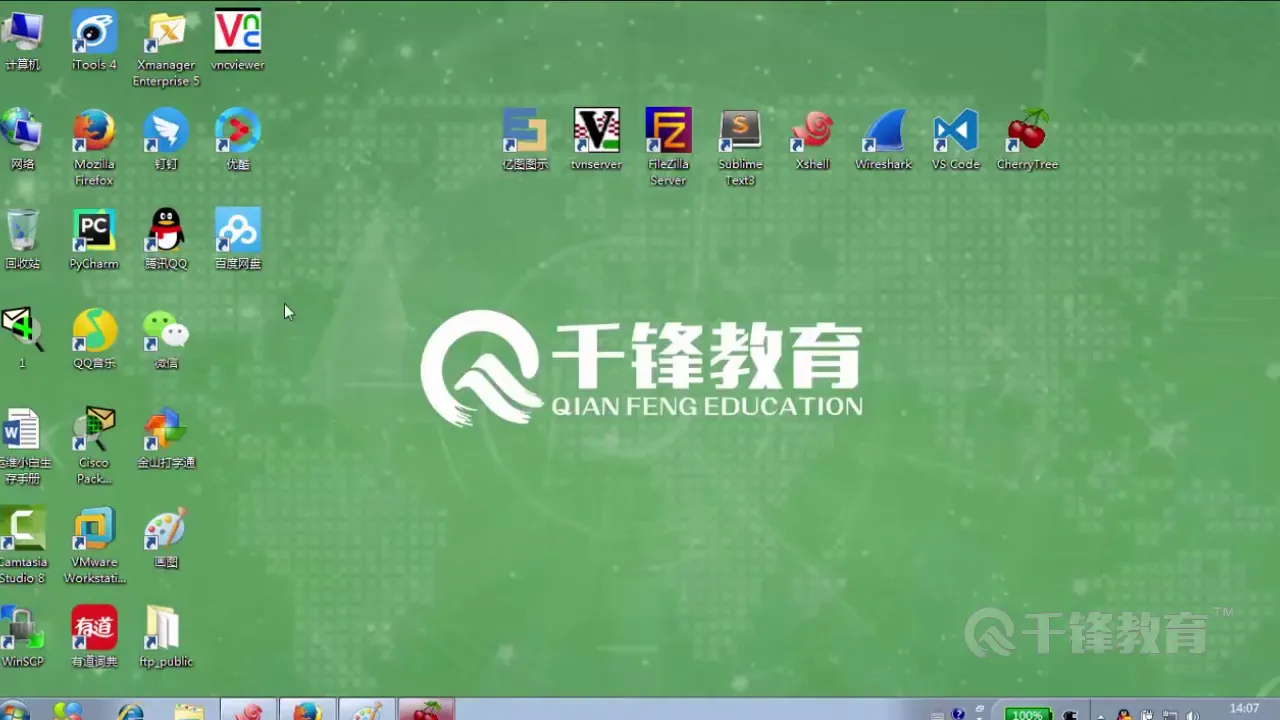Click the vncviewer desktop icon
The height and width of the screenshot is (720, 1280).
click(238, 40)
